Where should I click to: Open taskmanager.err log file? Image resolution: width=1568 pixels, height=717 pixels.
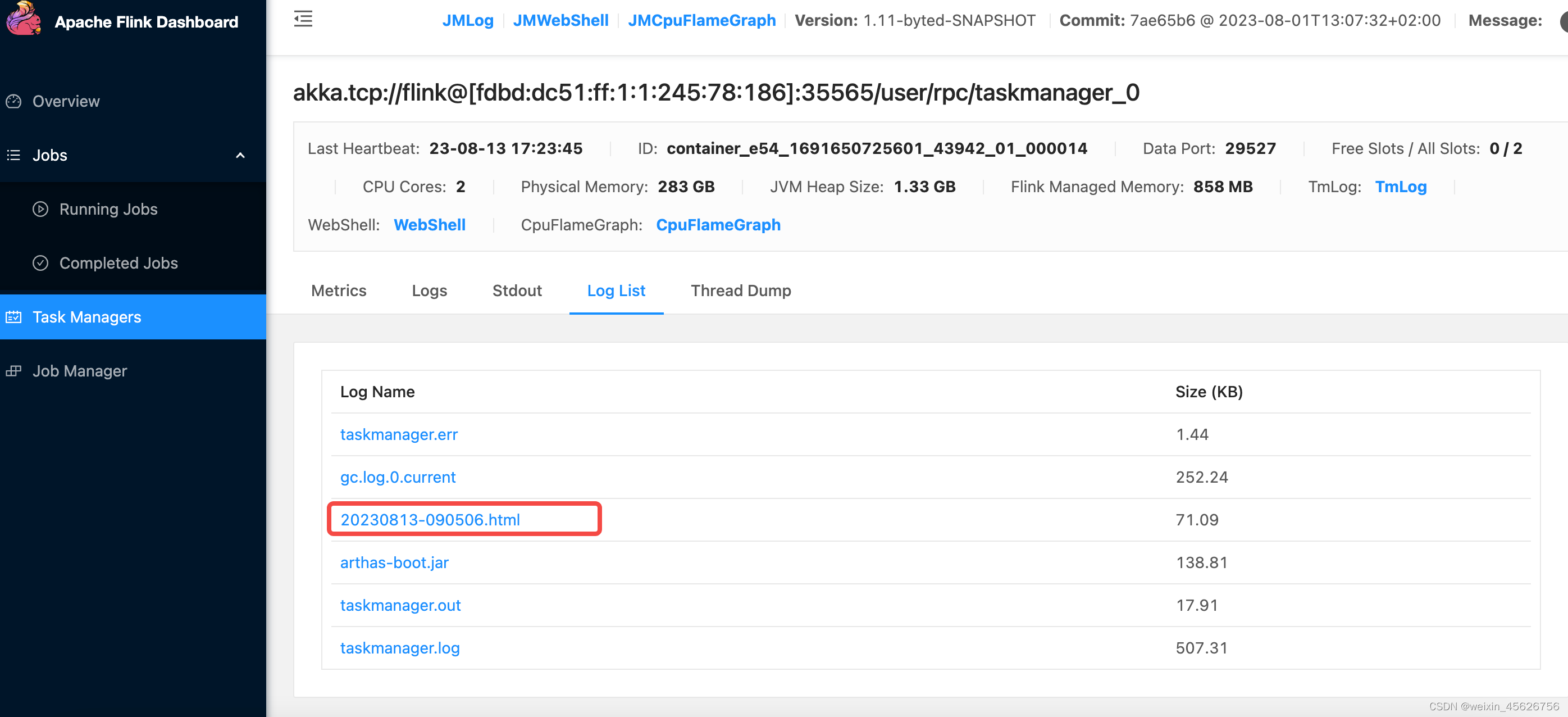click(399, 434)
